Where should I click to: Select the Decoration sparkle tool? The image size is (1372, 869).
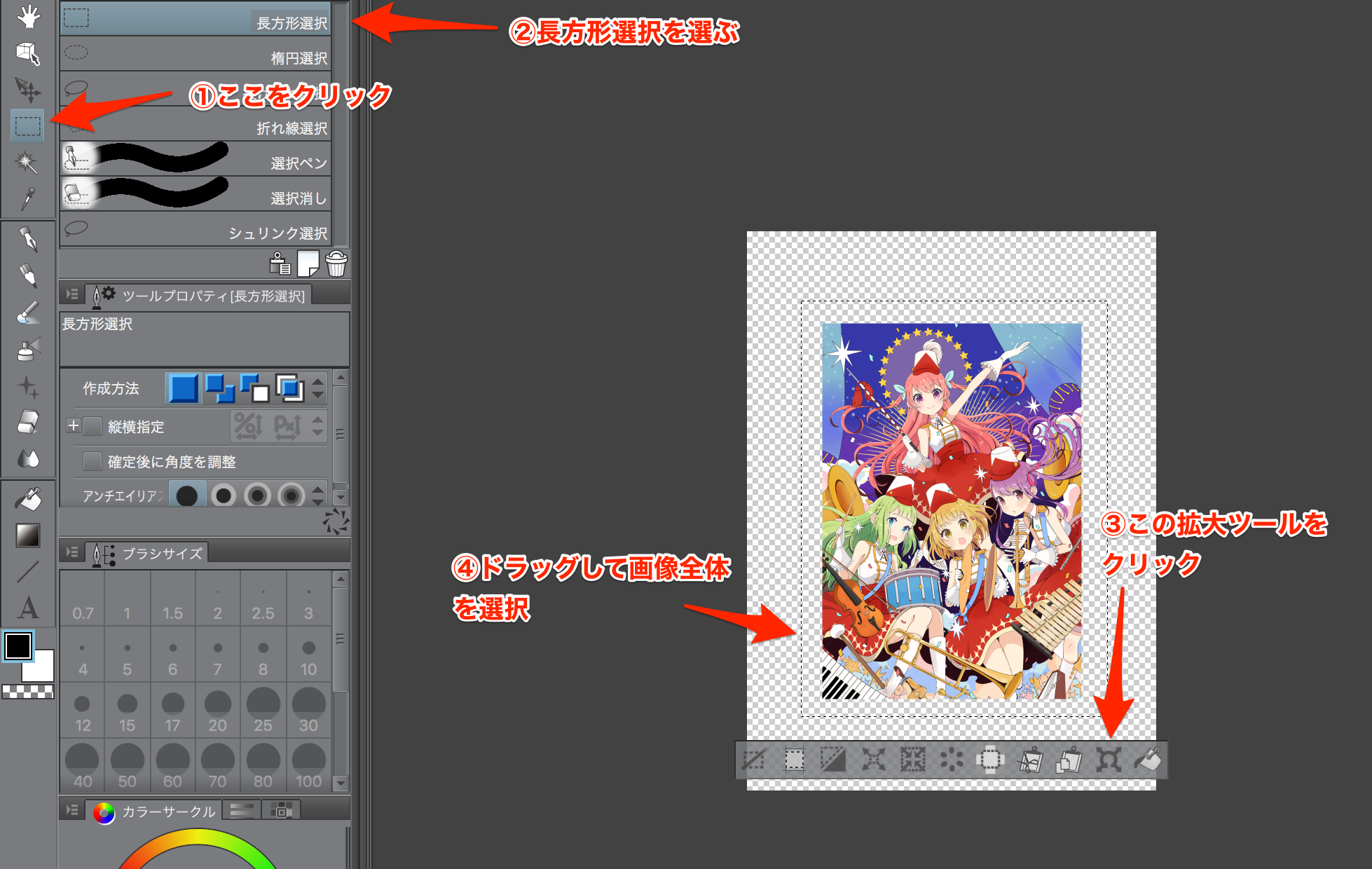[x=28, y=385]
